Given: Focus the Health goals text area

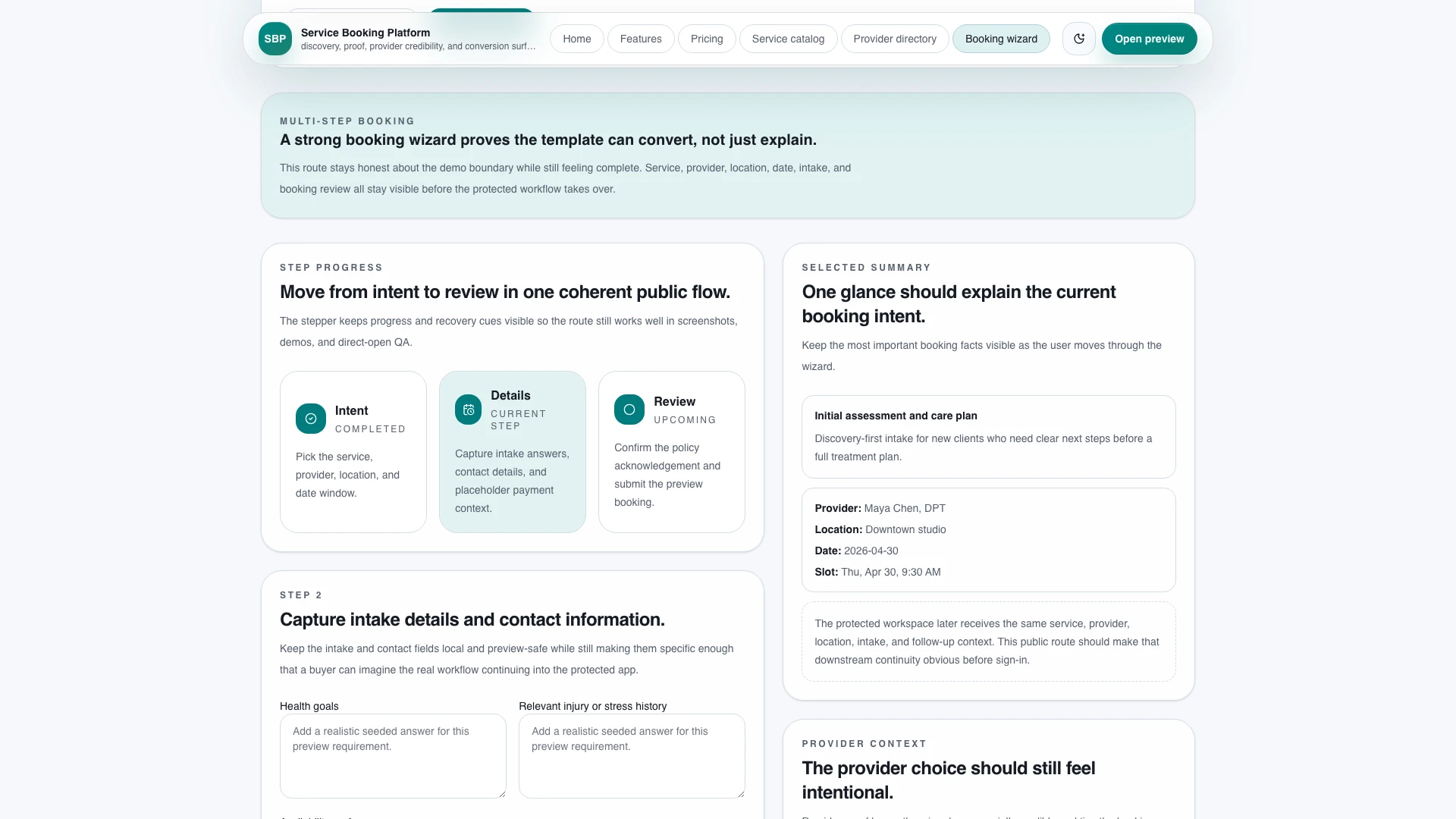Looking at the screenshot, I should pos(393,756).
